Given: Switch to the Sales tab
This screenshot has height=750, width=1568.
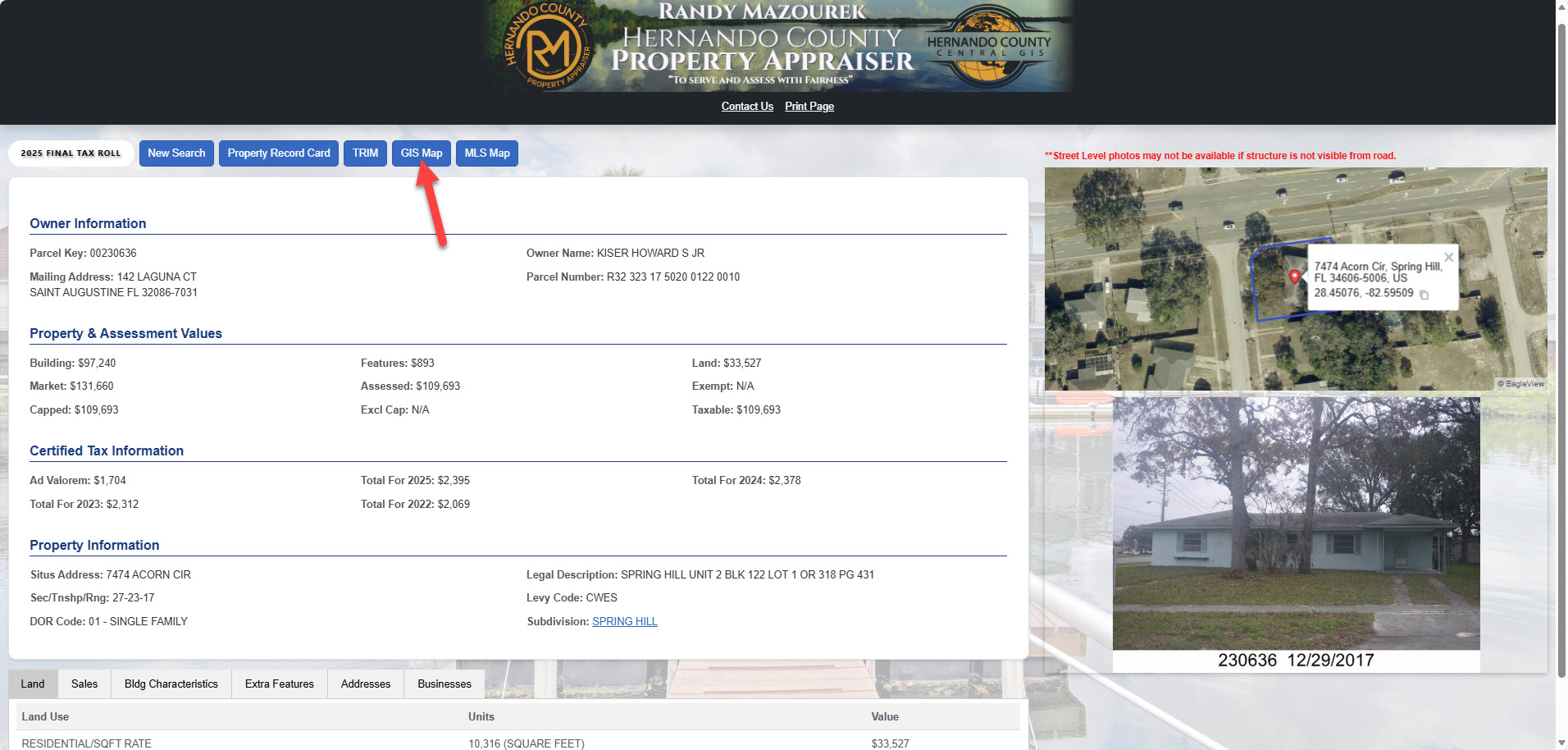Looking at the screenshot, I should tap(84, 684).
